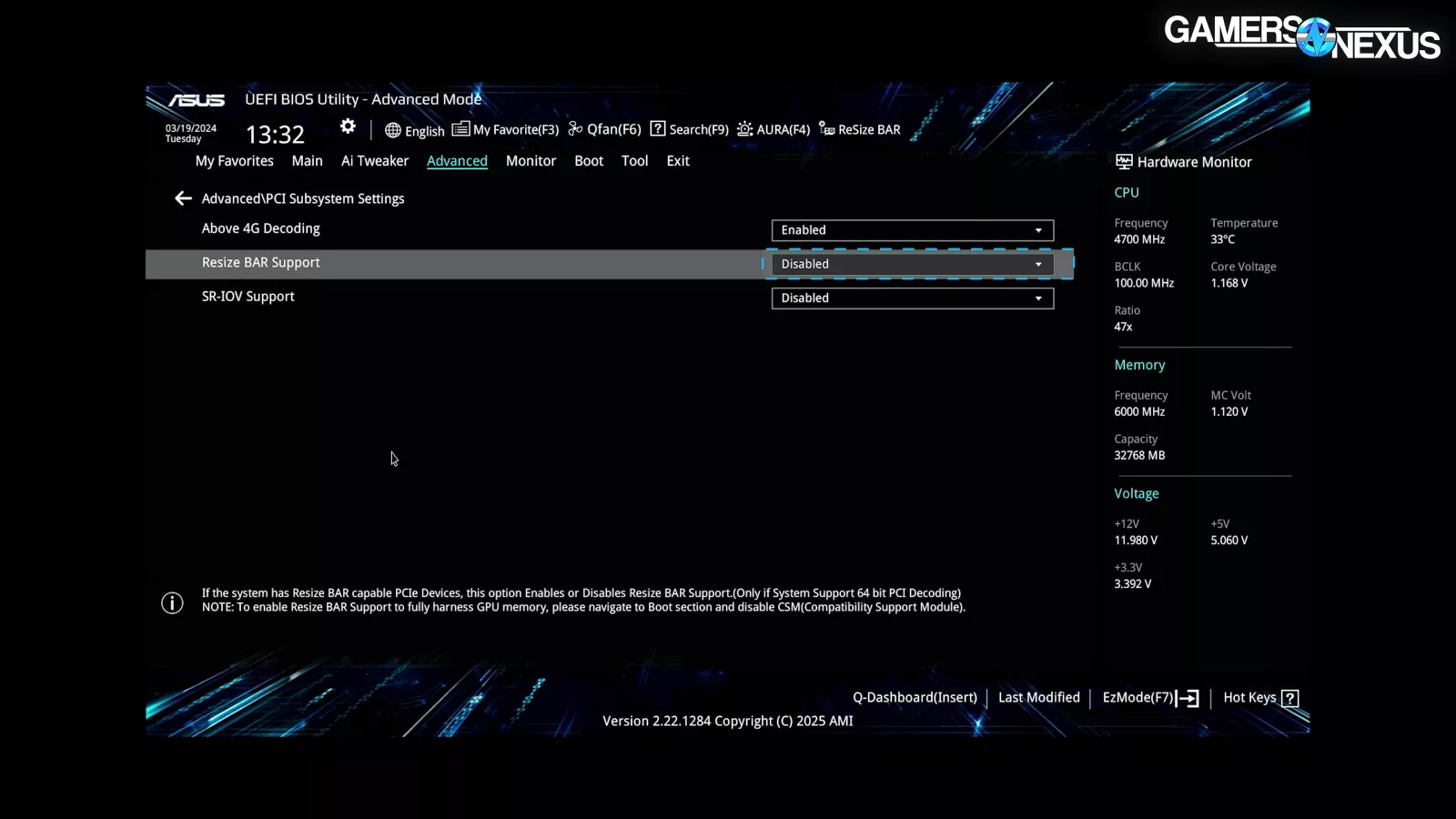1456x819 pixels.
Task: Click the settings gear icon beside the clock
Action: click(x=348, y=126)
